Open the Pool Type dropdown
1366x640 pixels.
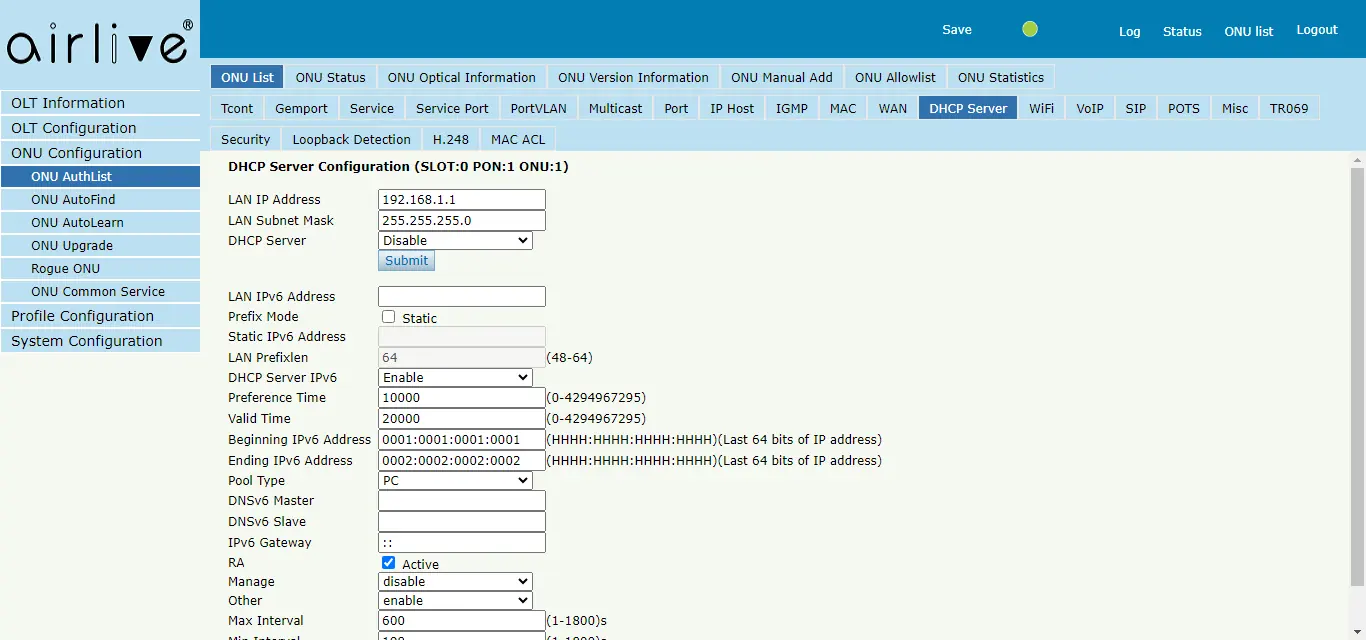point(455,480)
